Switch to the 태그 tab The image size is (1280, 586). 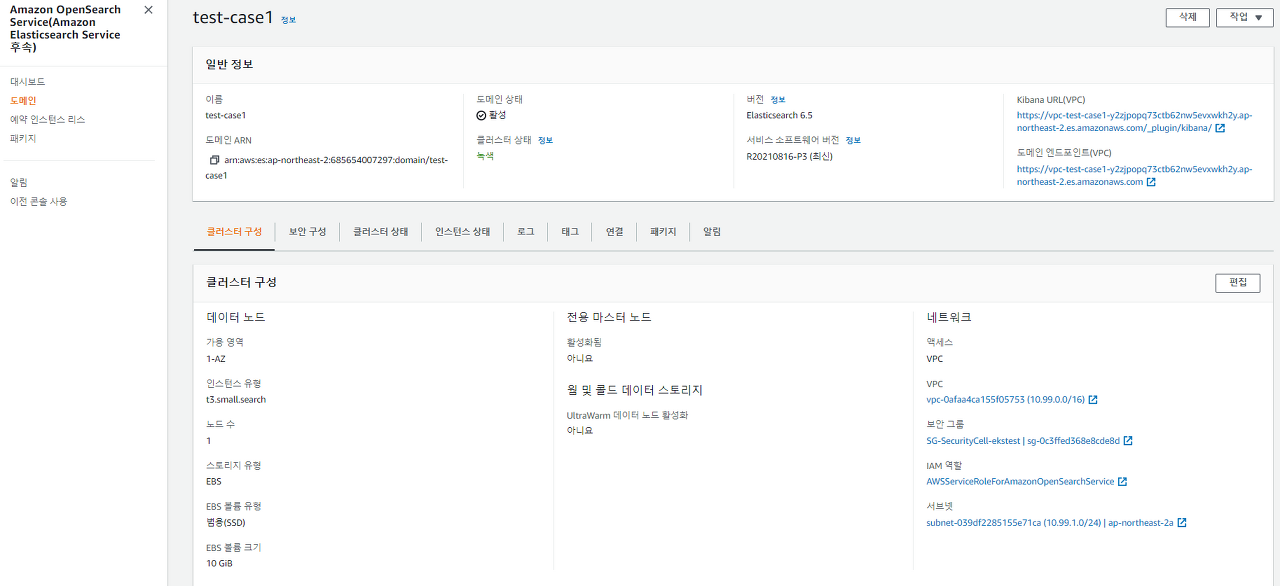point(569,232)
